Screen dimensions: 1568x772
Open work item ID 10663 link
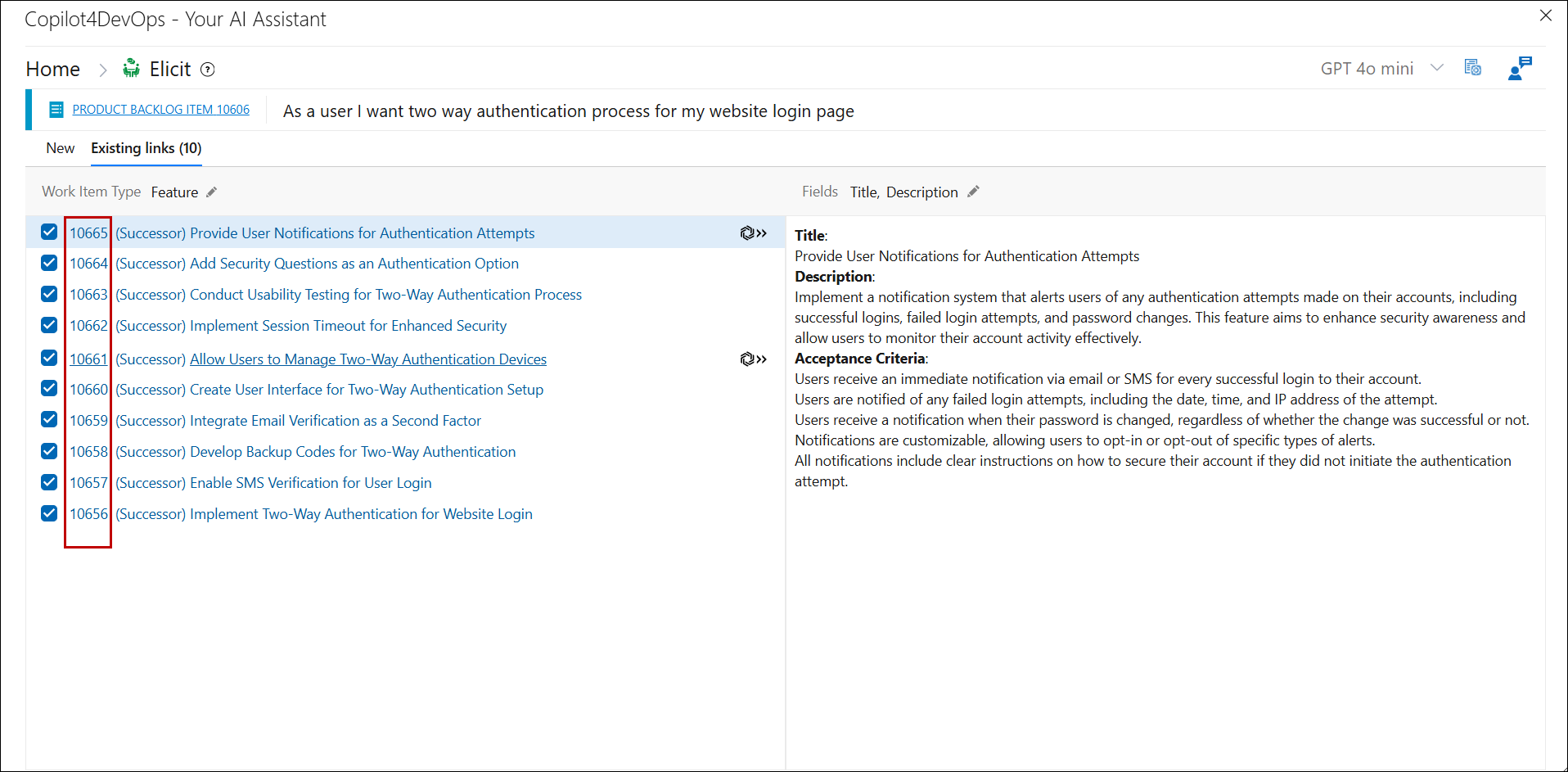point(88,295)
